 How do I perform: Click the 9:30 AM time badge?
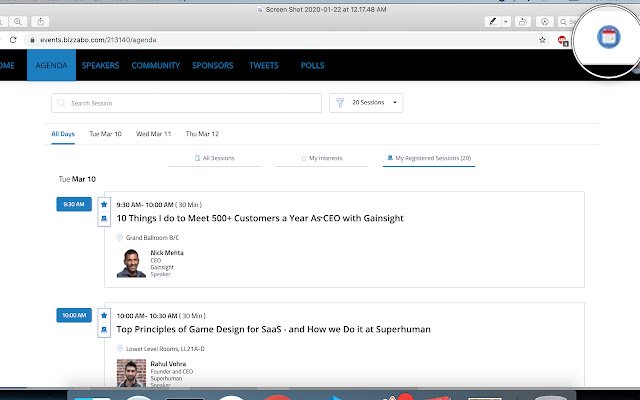coord(74,204)
